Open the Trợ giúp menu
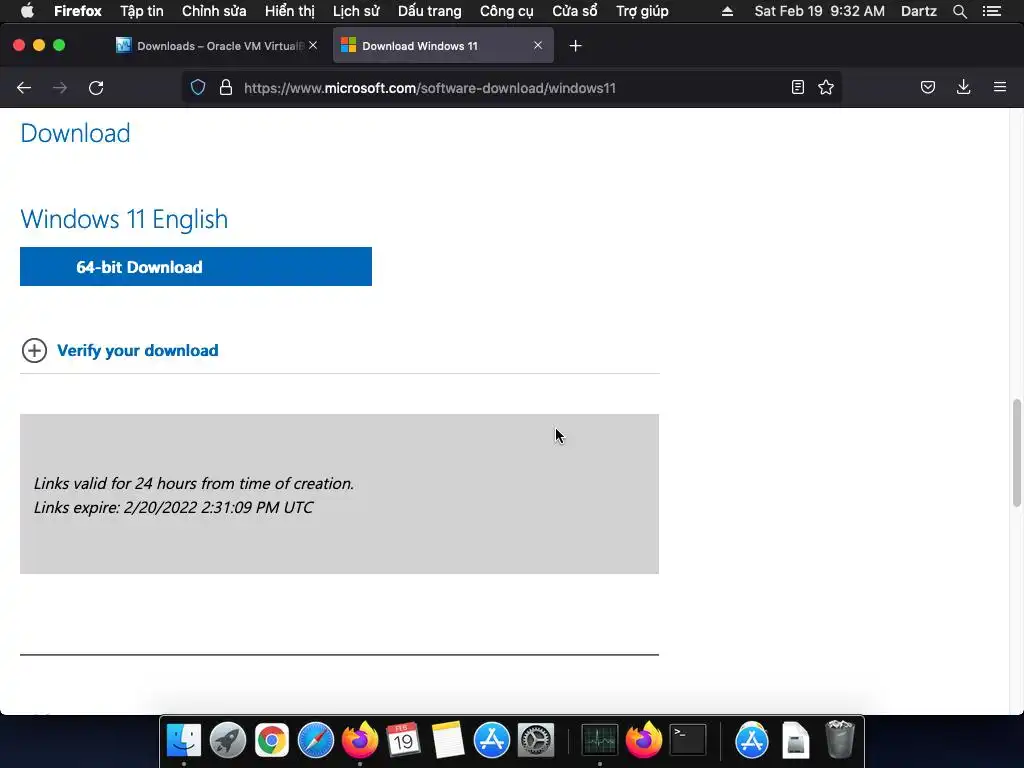This screenshot has width=1024, height=768. (643, 11)
